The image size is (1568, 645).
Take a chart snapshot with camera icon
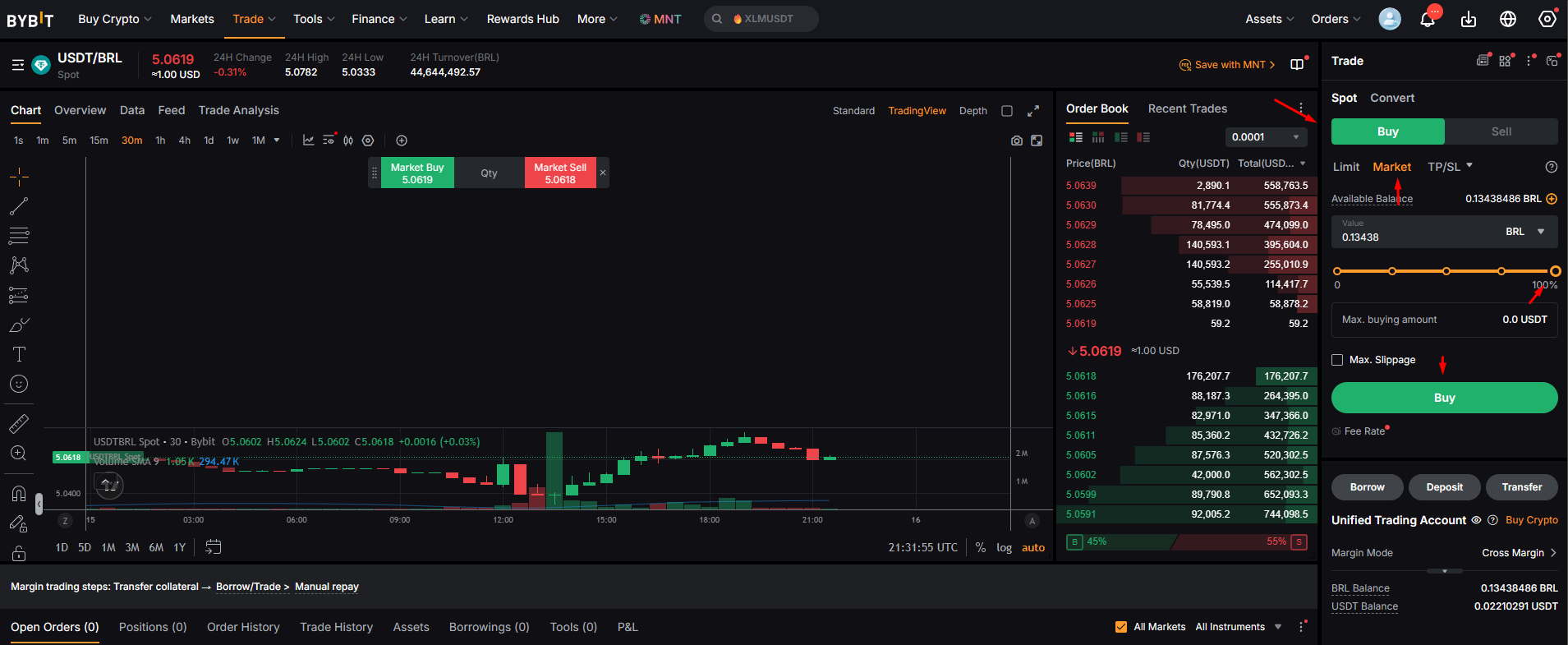click(x=1017, y=141)
